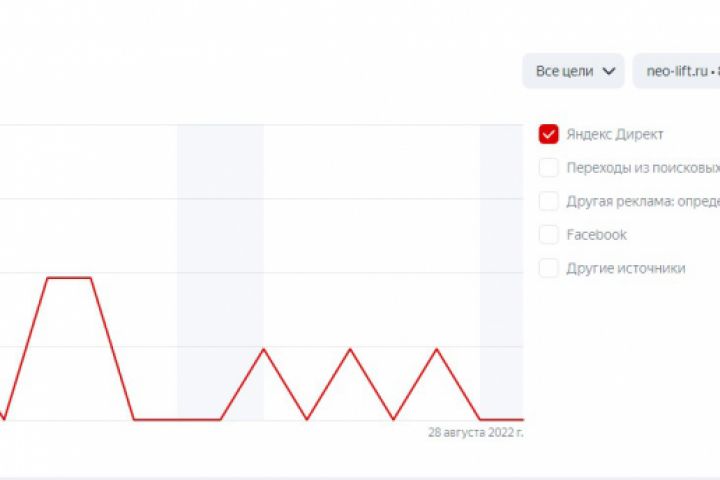Click the "Яндекс Директ" legend label
Image resolution: width=720 pixels, height=480 pixels.
pos(614,134)
